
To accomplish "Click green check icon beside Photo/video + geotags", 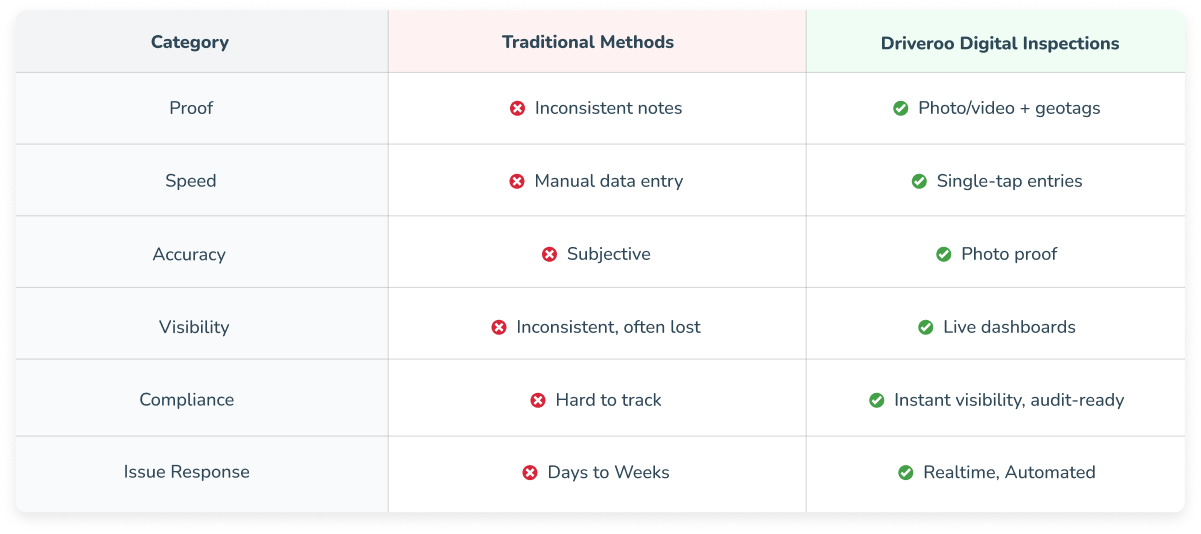I will point(901,108).
